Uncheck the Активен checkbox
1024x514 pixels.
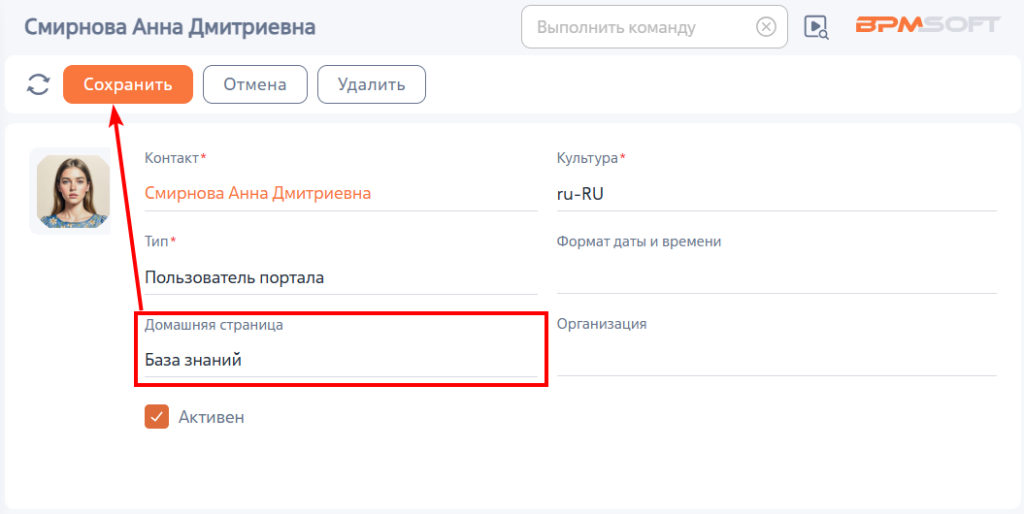point(157,417)
